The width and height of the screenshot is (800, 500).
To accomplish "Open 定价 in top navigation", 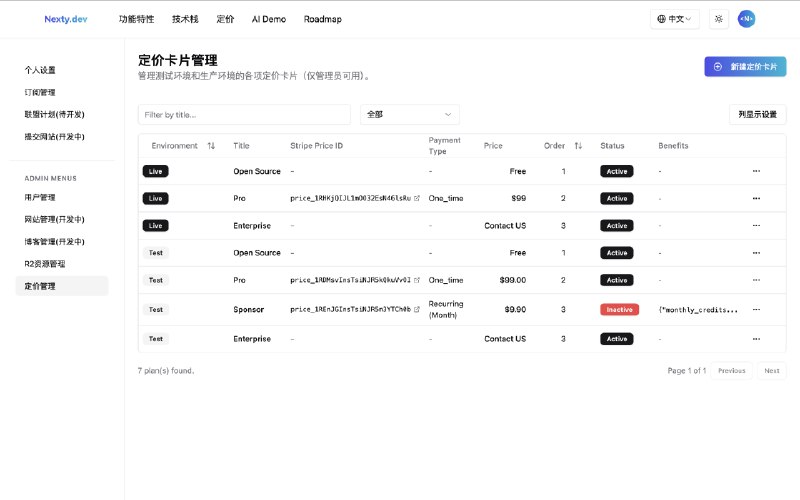I will 225,19.
